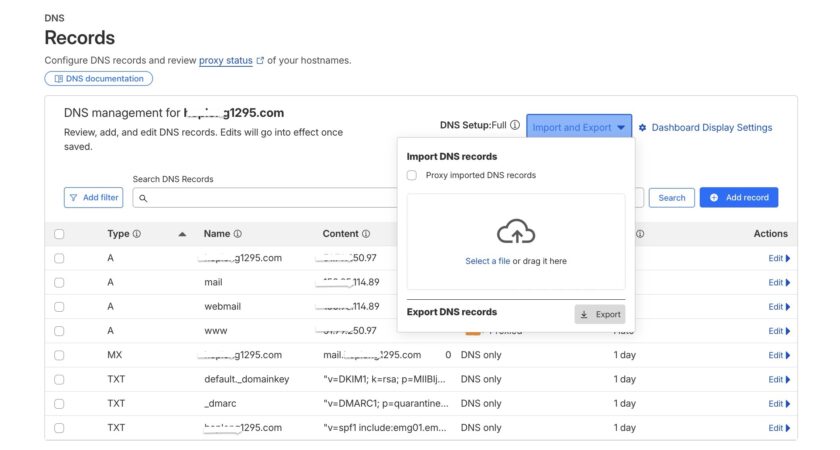Image resolution: width=840 pixels, height=450 pixels.
Task: Click the DNS Setup info icon
Action: coord(515,125)
